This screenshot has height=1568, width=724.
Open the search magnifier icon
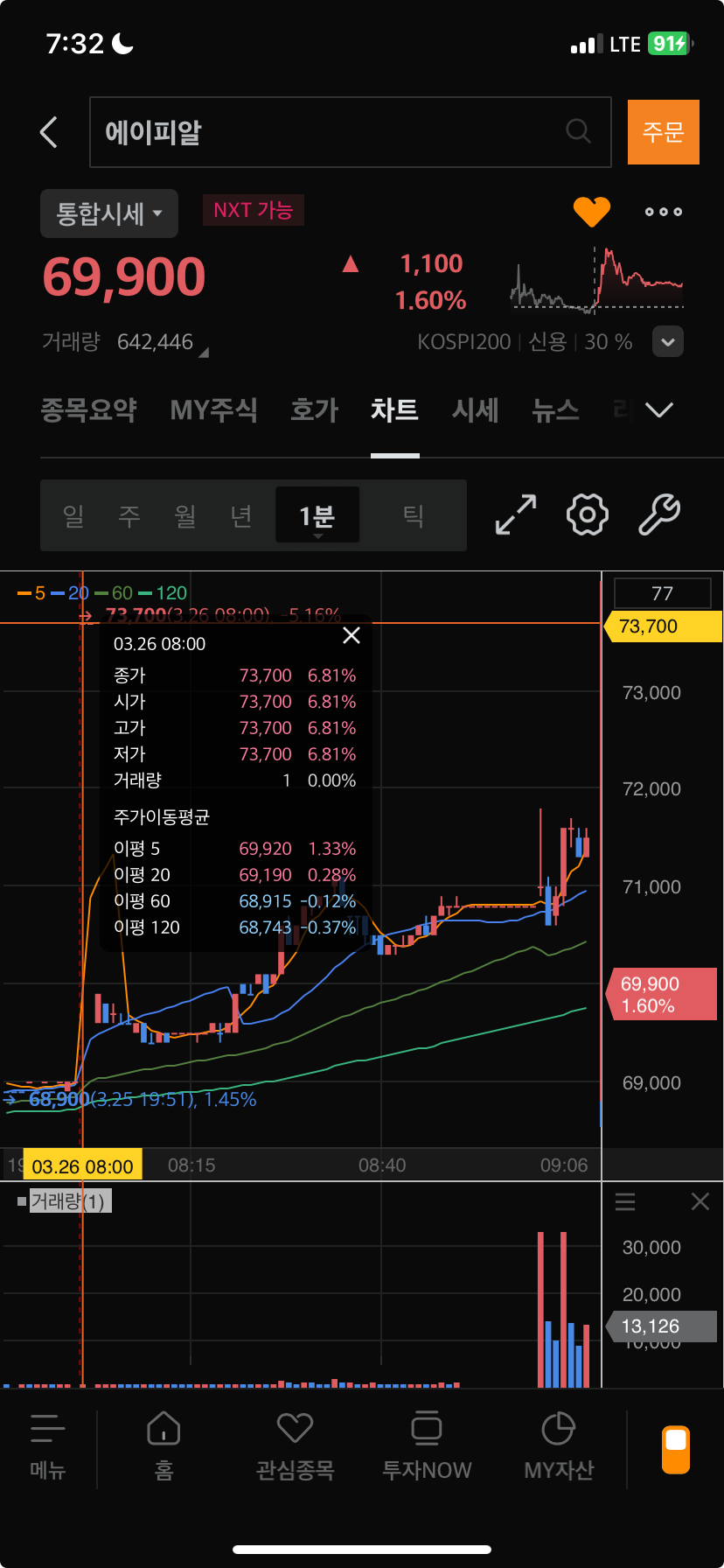[578, 131]
